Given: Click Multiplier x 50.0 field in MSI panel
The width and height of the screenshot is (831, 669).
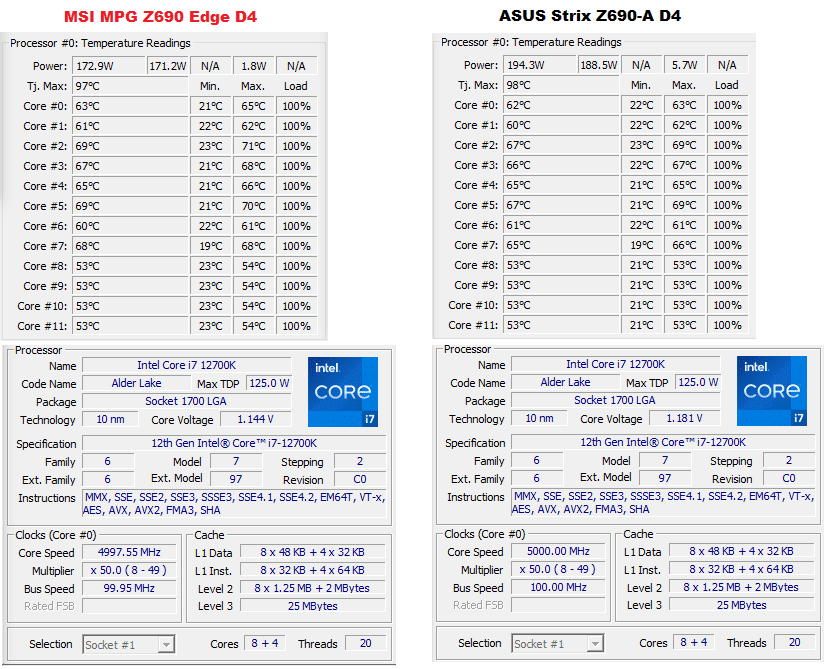Looking at the screenshot, I should [x=129, y=570].
